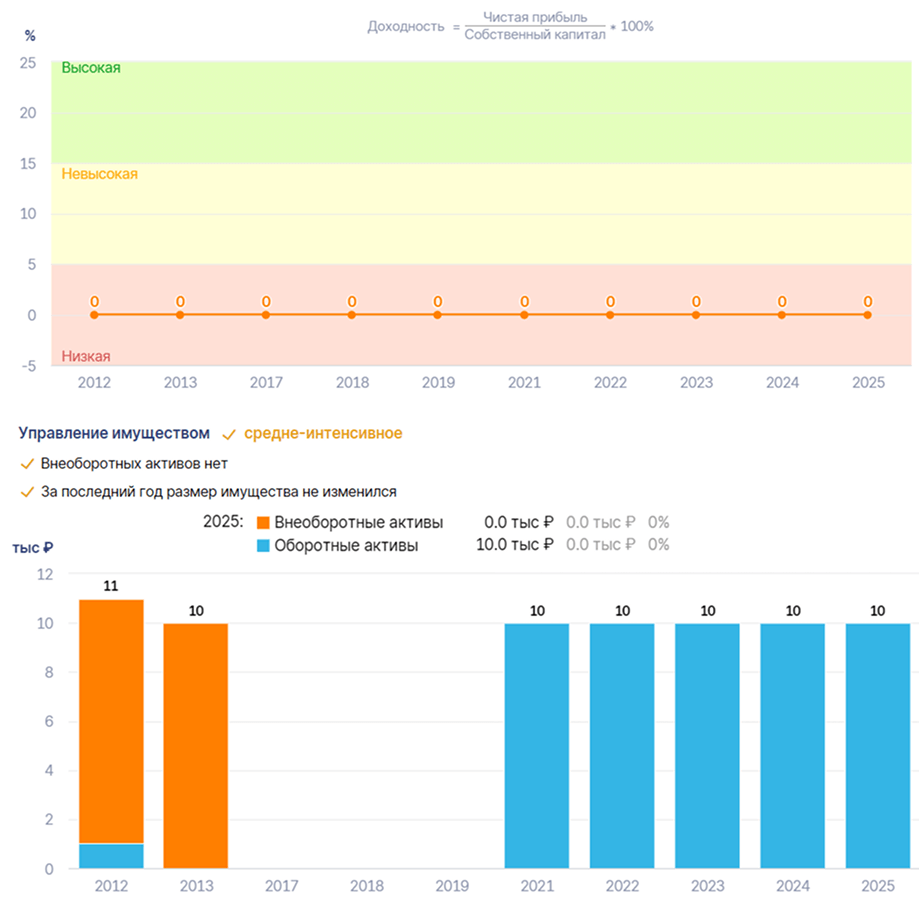Click the тыс ₽ axis unit label

[33, 548]
